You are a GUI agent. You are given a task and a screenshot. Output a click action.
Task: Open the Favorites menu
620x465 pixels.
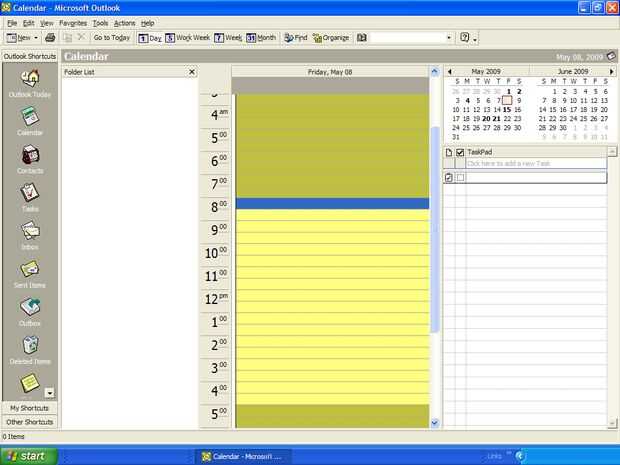click(73, 23)
